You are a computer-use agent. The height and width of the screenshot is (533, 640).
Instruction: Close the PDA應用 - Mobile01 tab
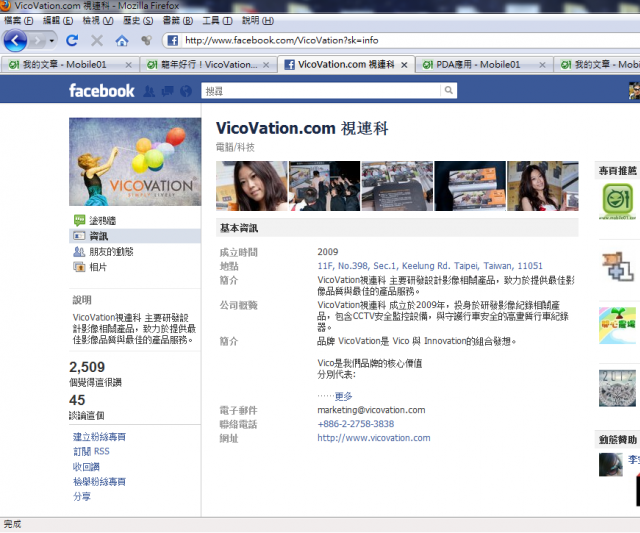point(542,65)
